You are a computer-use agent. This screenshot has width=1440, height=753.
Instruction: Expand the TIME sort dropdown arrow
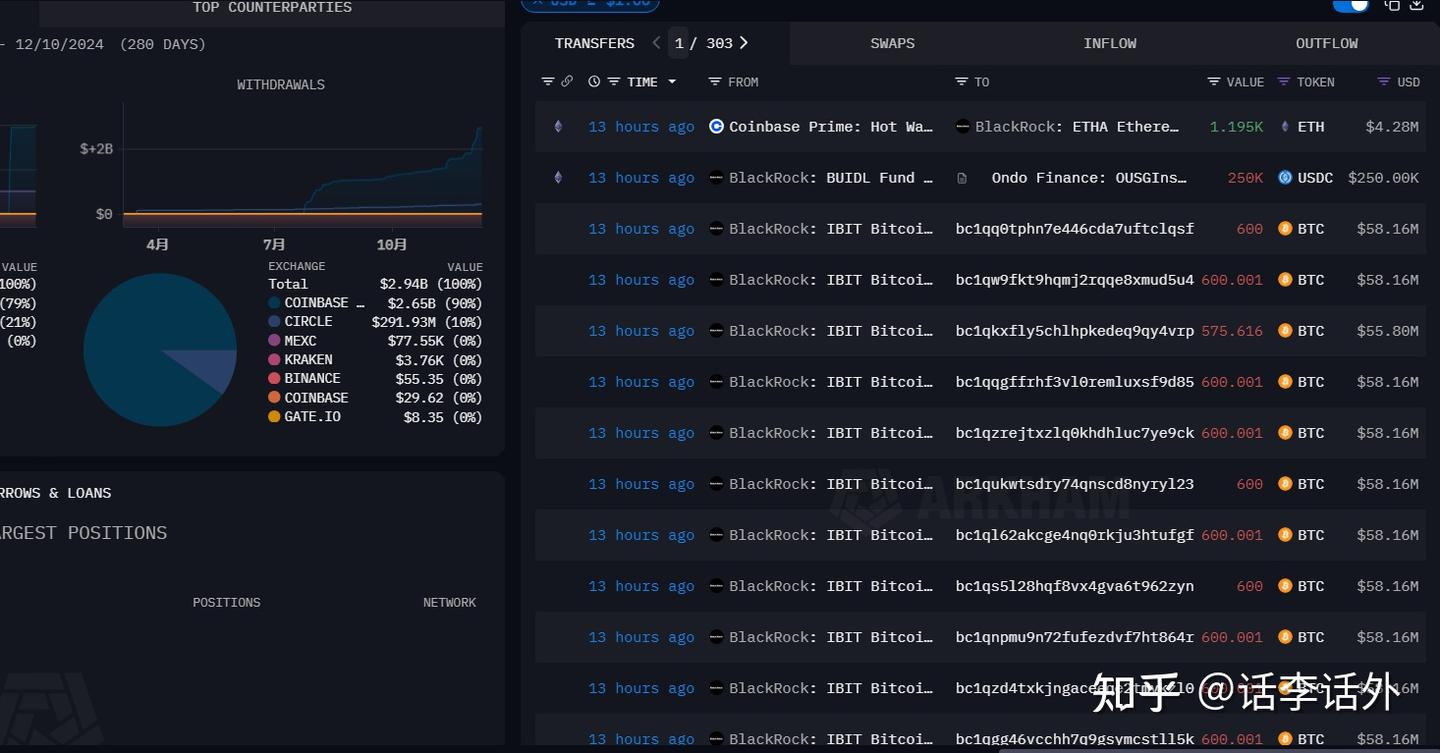click(672, 82)
